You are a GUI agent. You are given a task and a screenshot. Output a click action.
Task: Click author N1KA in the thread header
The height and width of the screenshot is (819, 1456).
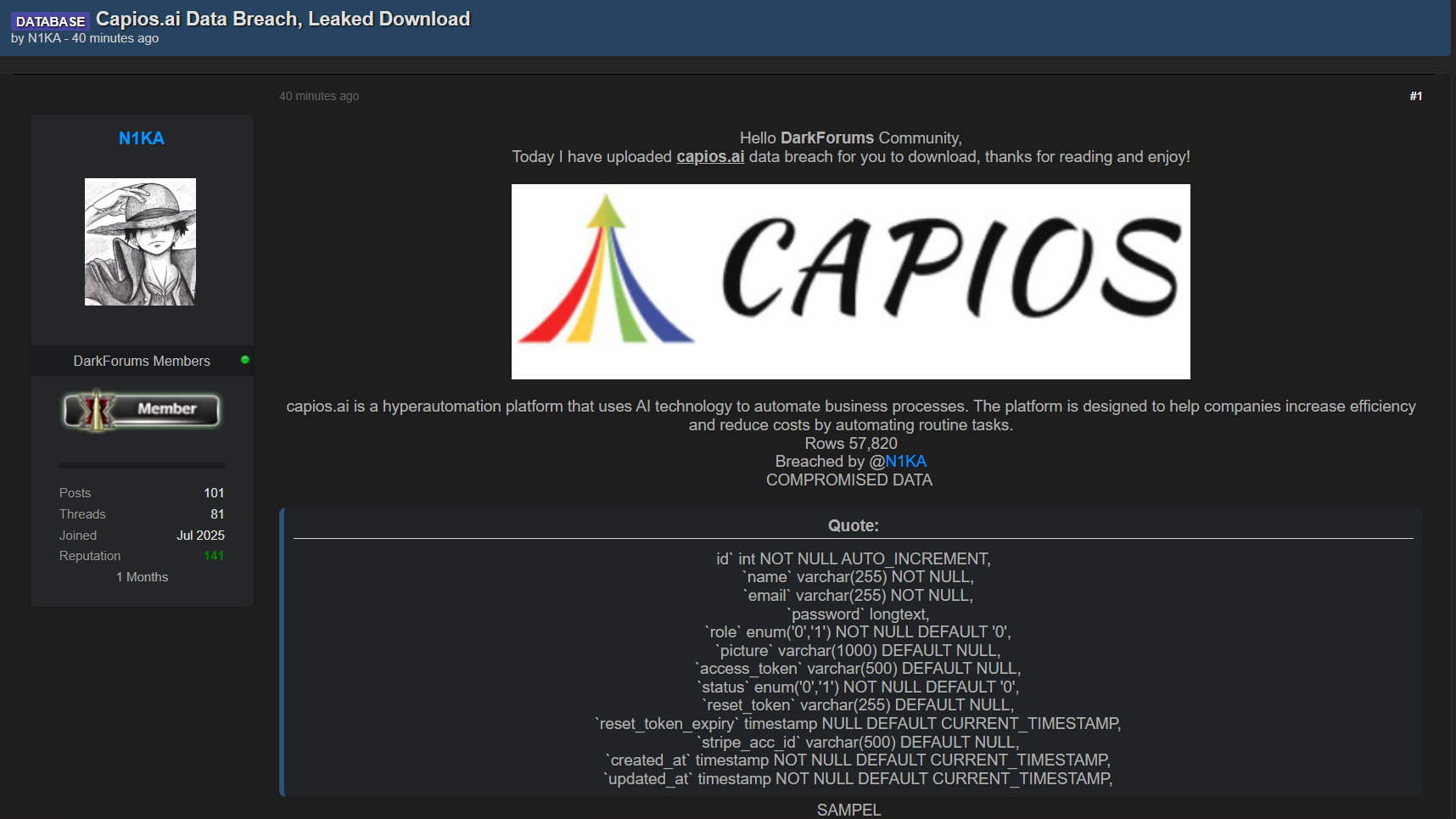point(44,38)
